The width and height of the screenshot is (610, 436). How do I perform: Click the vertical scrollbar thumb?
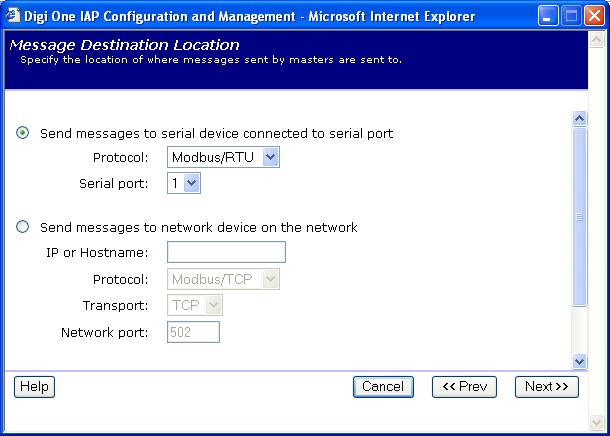tap(579, 215)
